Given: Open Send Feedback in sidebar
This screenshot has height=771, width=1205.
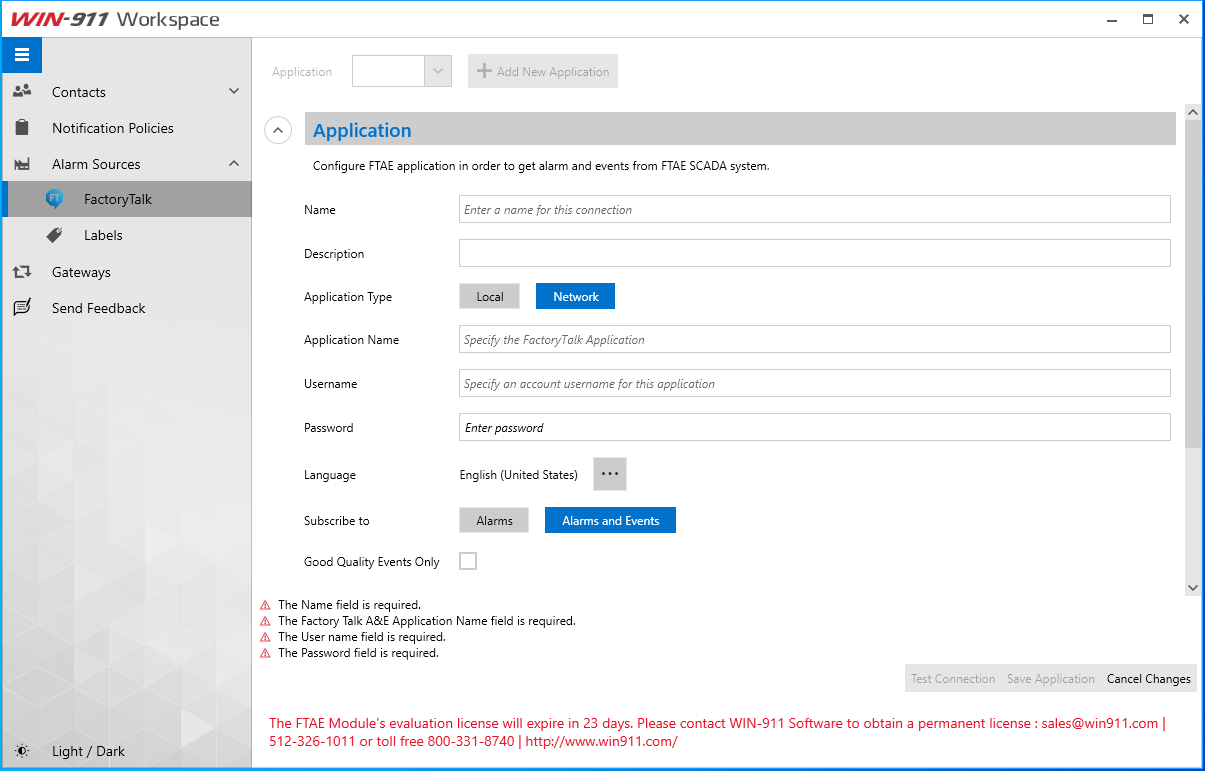Looking at the screenshot, I should (126, 308).
